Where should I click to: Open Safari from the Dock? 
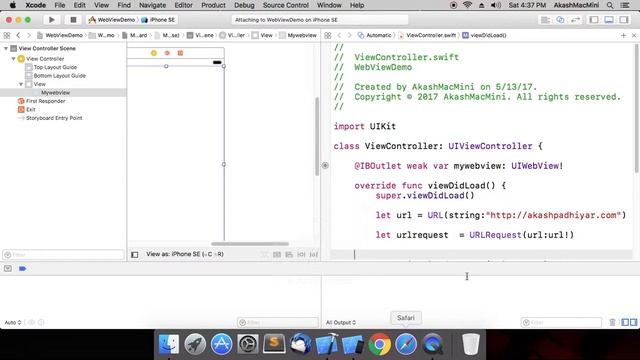[x=406, y=344]
